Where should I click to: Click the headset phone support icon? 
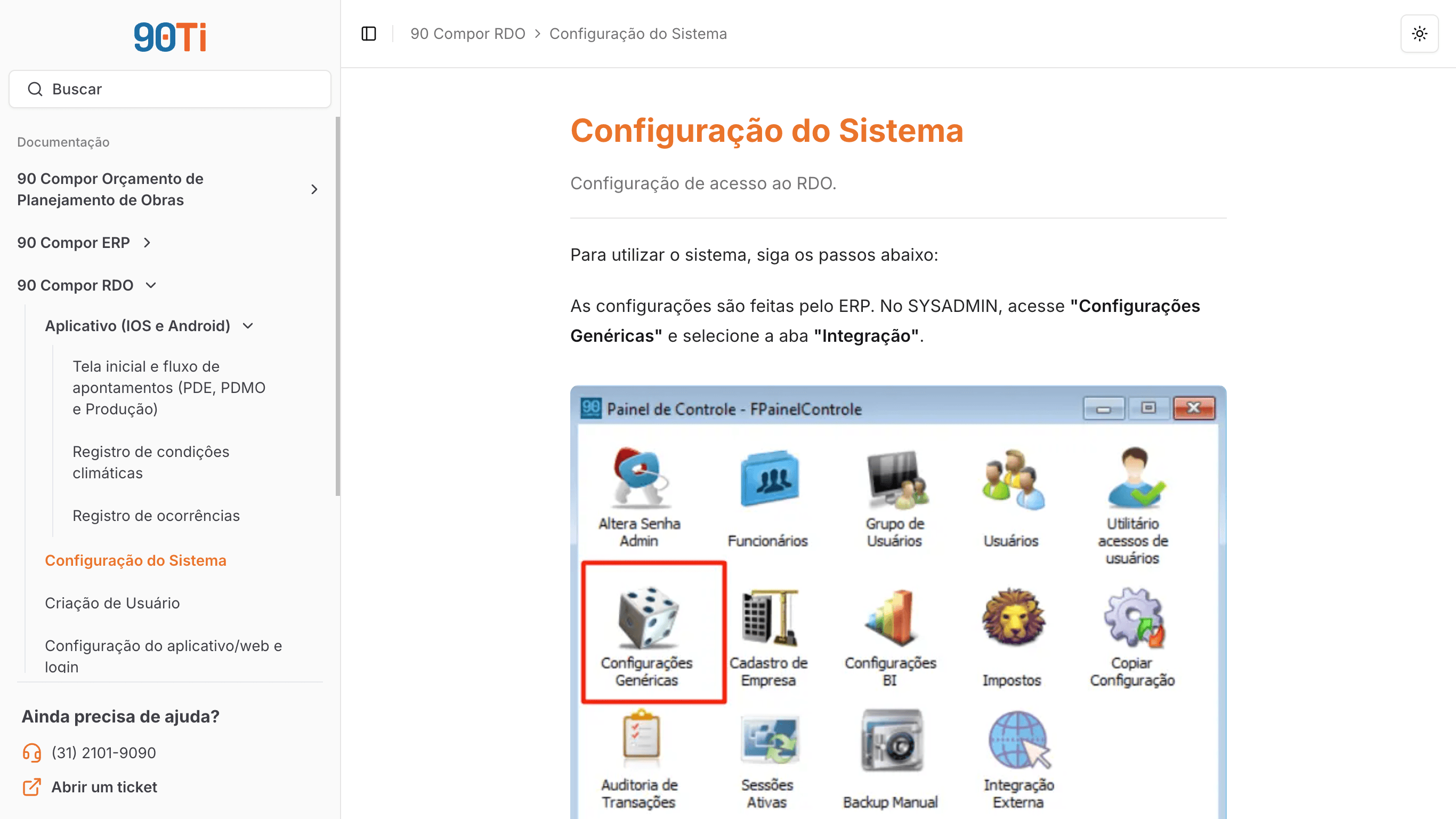tap(31, 753)
